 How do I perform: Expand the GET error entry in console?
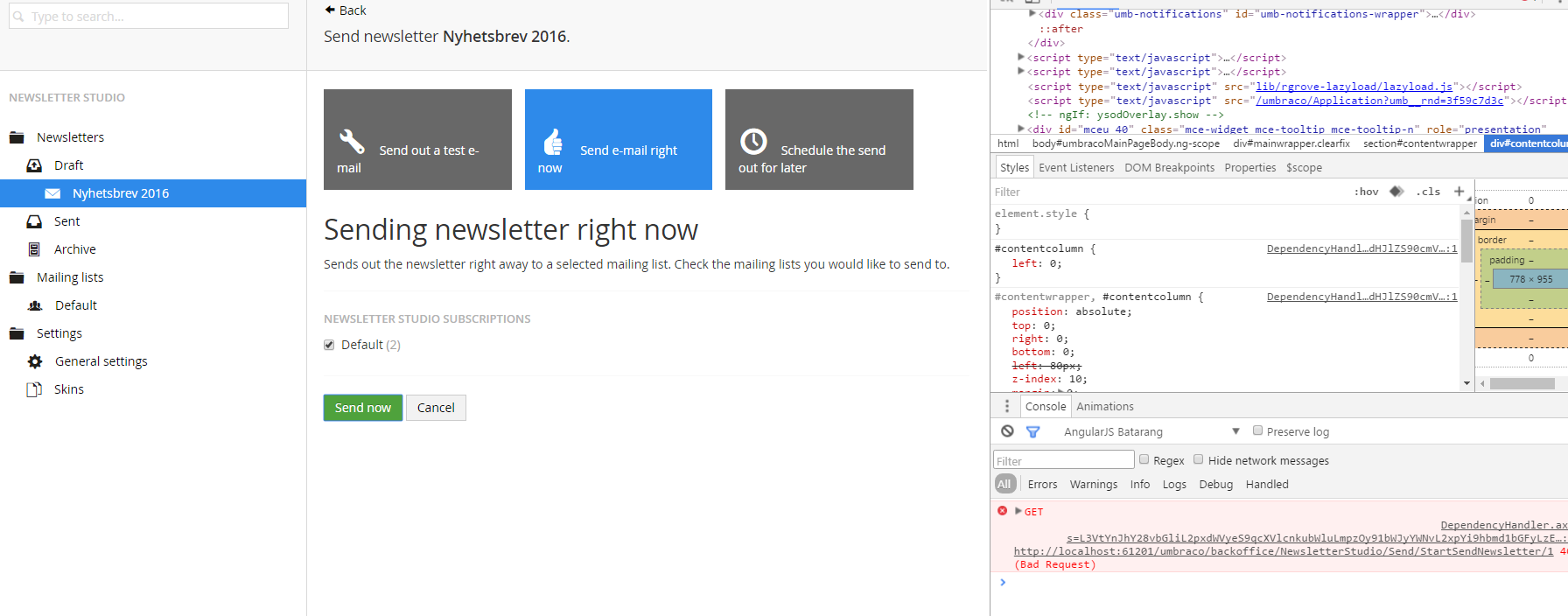pos(1018,511)
